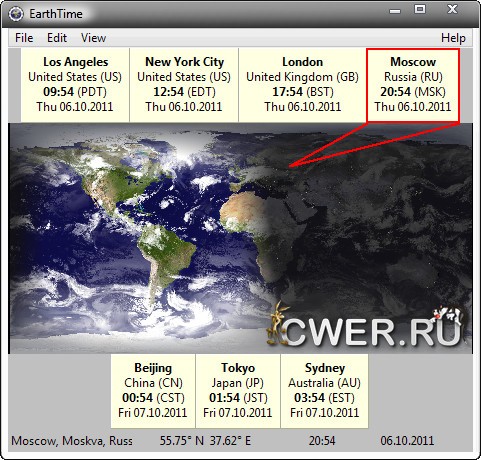Viewport: 481px width, 460px height.
Task: Click '09:54 (PDT)' time text
Action: 75,92
